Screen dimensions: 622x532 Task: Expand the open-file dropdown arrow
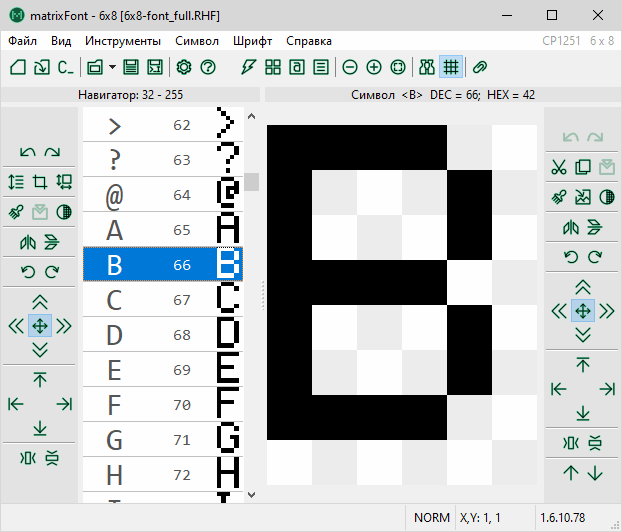[112, 67]
